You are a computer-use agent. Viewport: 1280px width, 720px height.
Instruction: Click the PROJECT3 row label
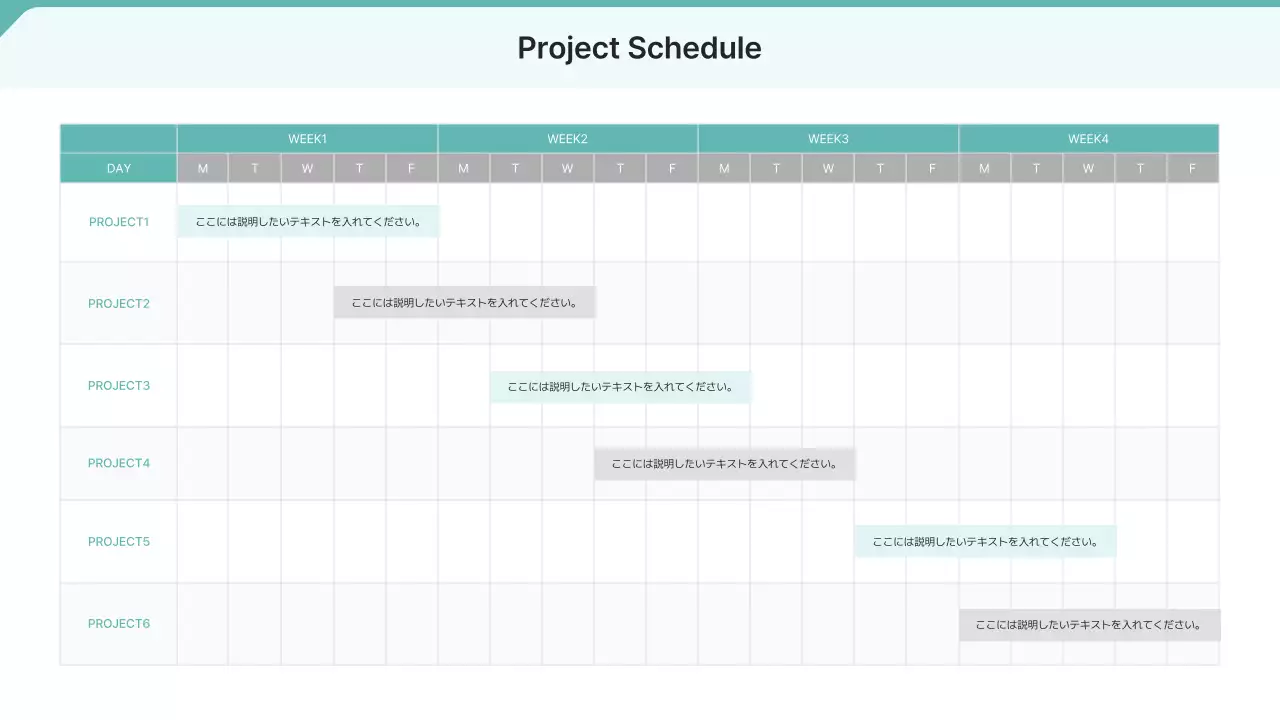pyautogui.click(x=119, y=385)
